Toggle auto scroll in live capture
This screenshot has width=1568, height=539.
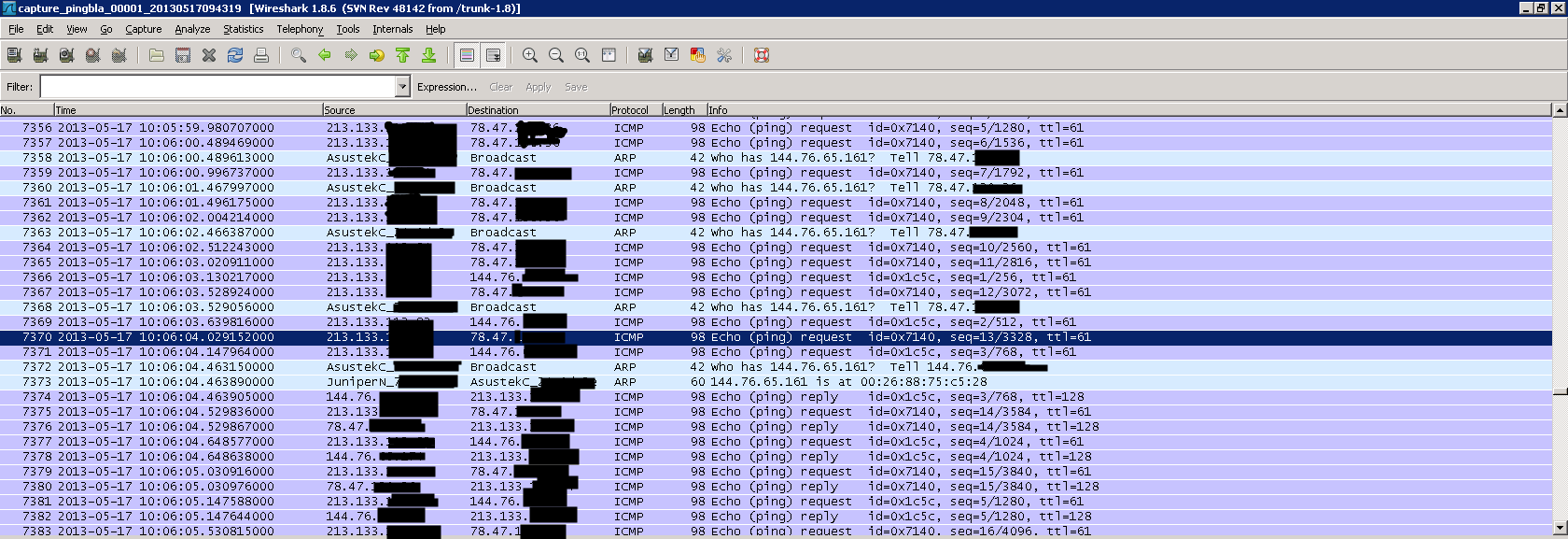click(493, 56)
